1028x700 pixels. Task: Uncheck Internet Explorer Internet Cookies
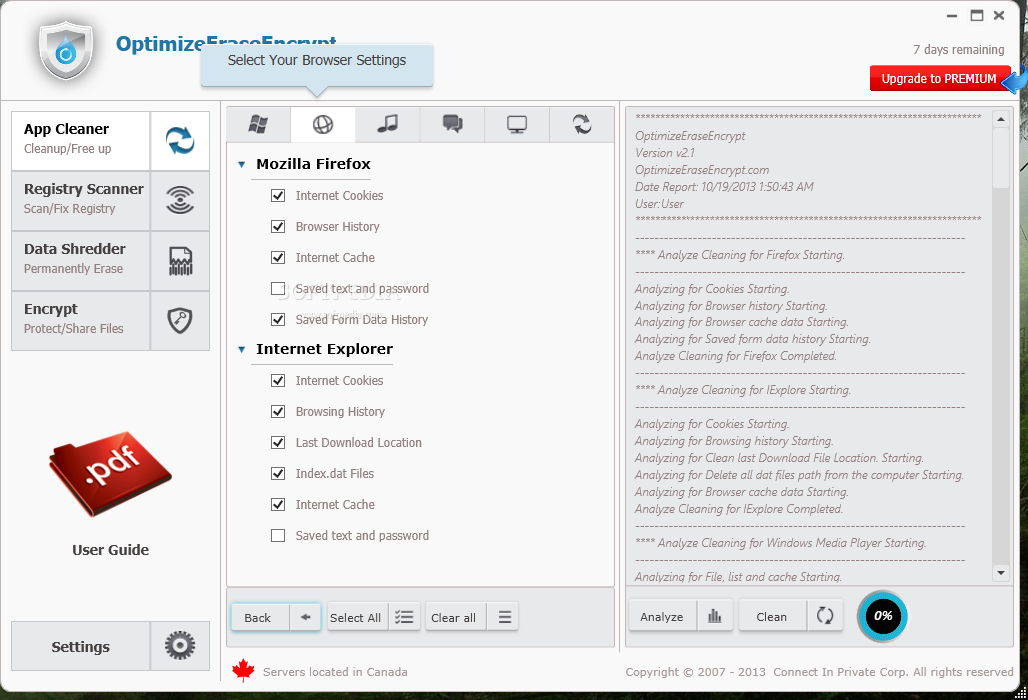[x=278, y=380]
